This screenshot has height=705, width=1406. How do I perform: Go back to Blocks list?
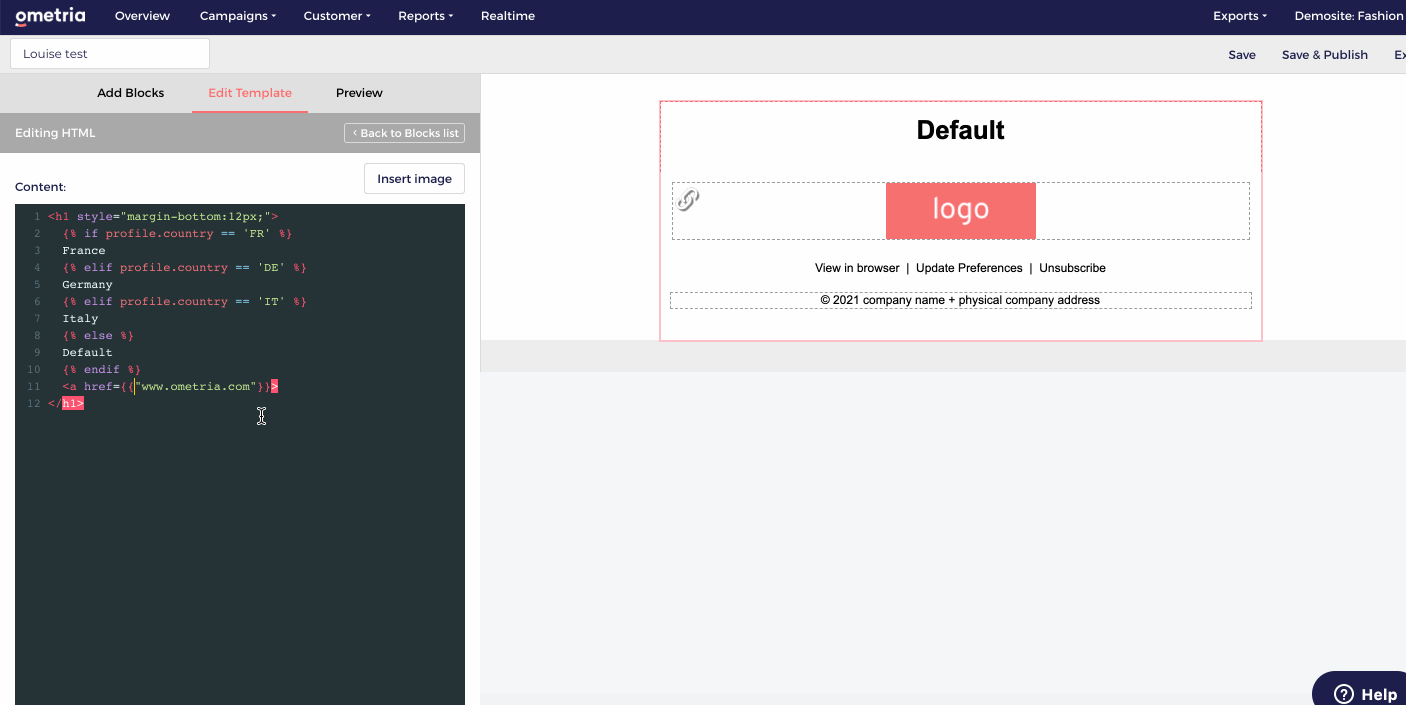(x=405, y=133)
